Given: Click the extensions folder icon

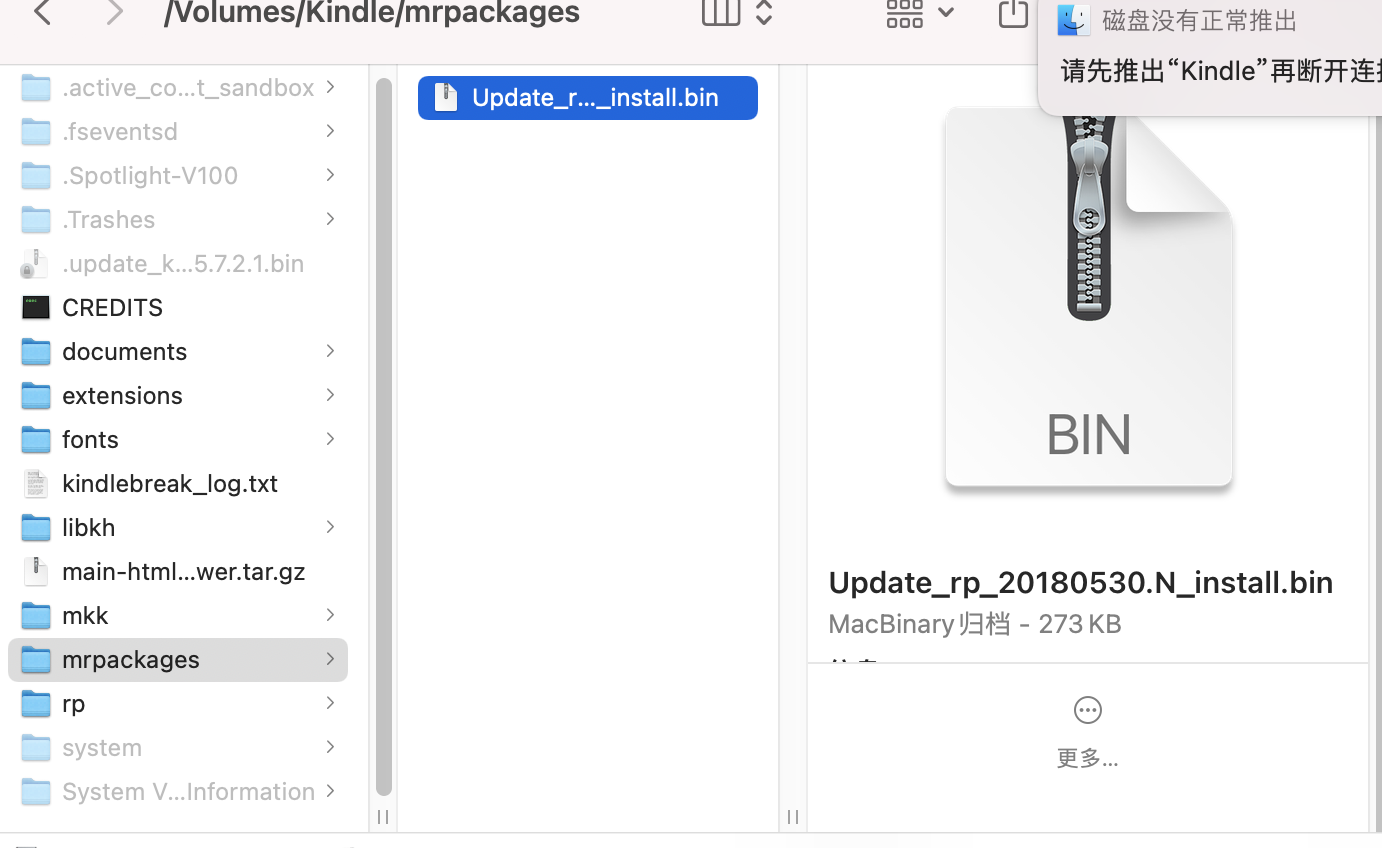Looking at the screenshot, I should pyautogui.click(x=36, y=395).
